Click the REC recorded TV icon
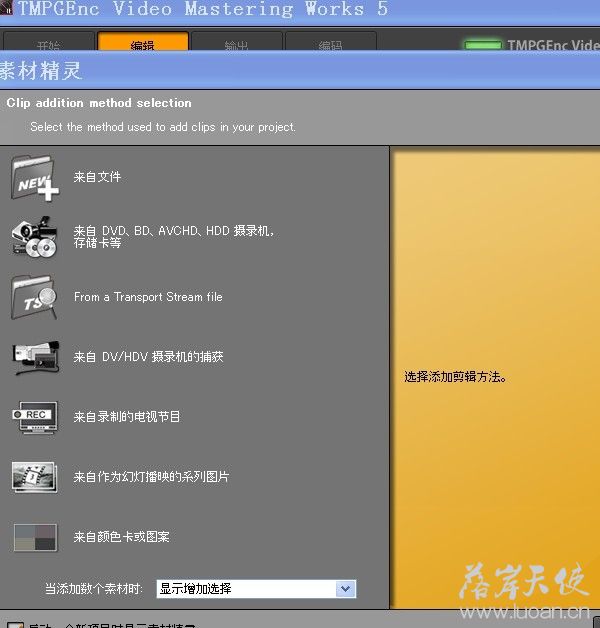Screen dimensions: 600x628 pos(35,417)
